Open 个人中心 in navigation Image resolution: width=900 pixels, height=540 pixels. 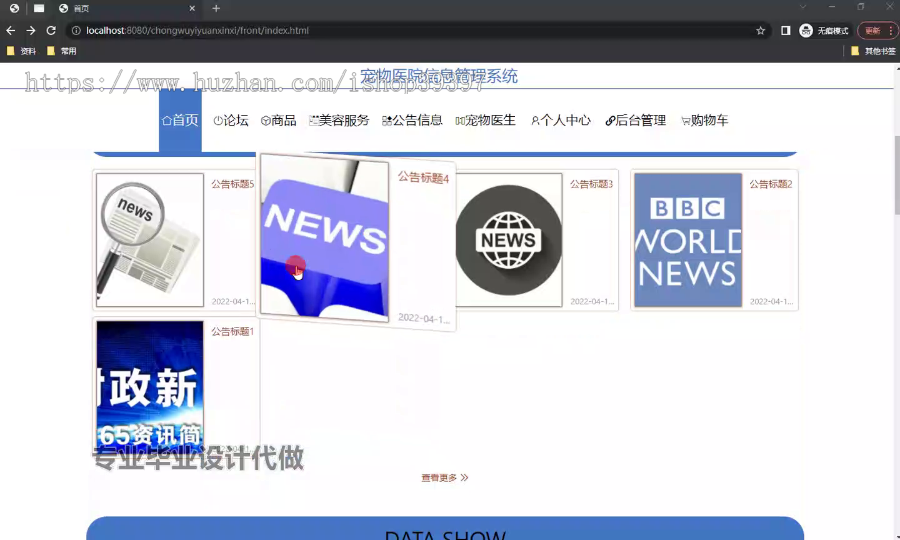point(560,120)
